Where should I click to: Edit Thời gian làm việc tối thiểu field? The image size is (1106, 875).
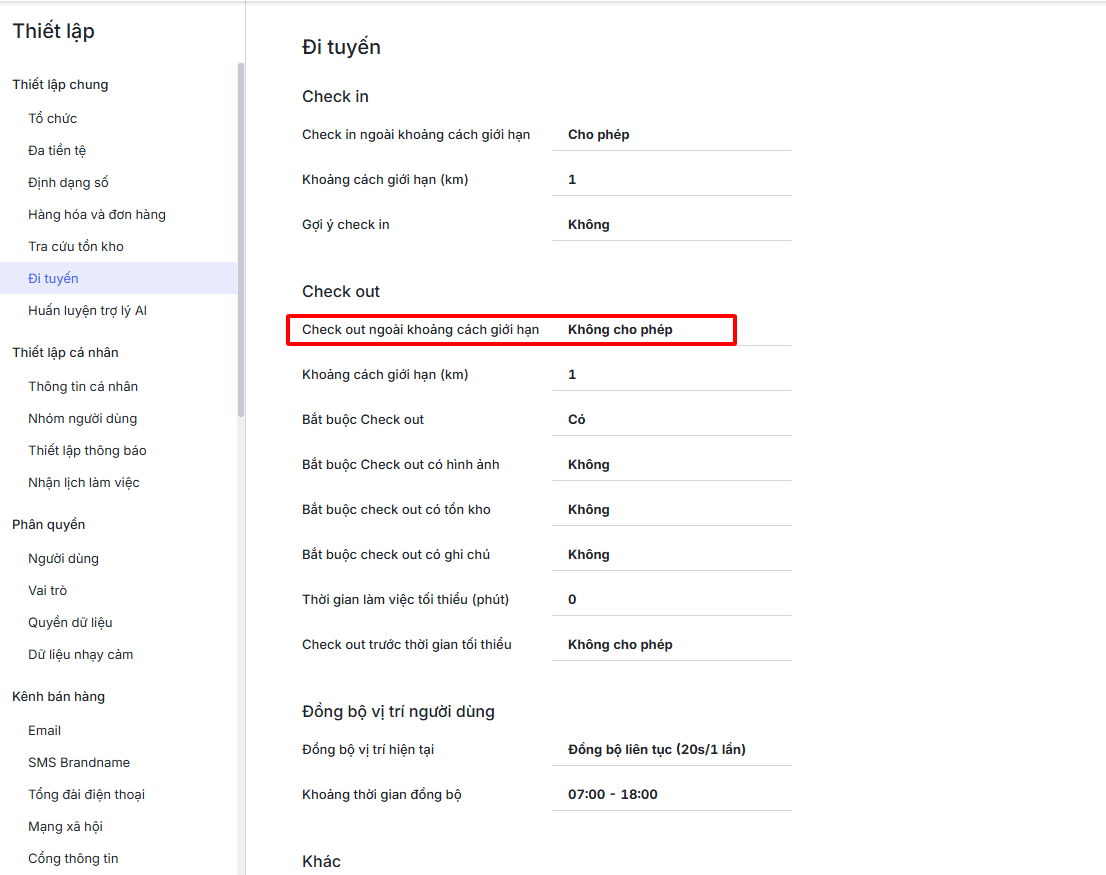(x=671, y=600)
